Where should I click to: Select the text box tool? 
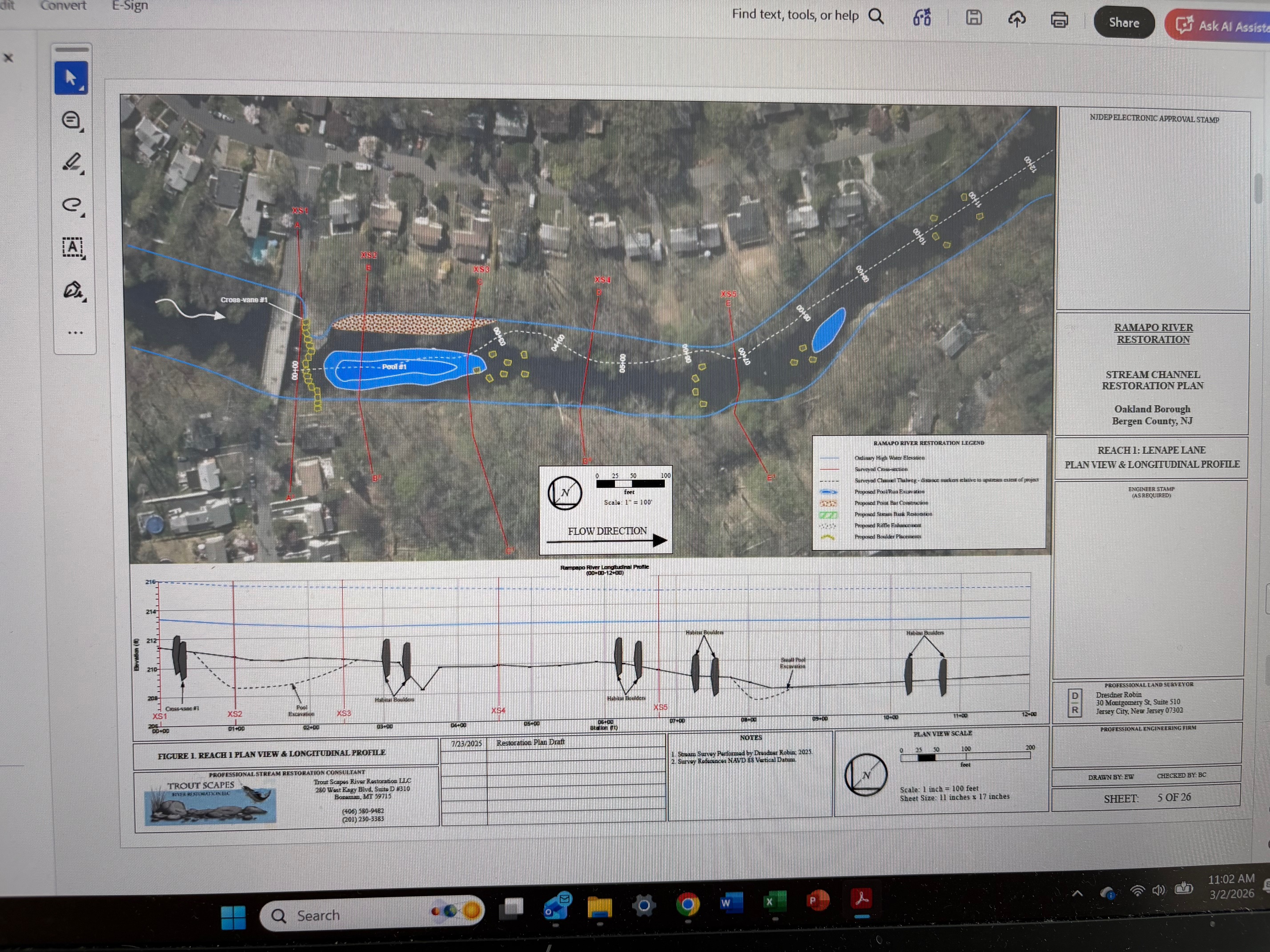72,247
